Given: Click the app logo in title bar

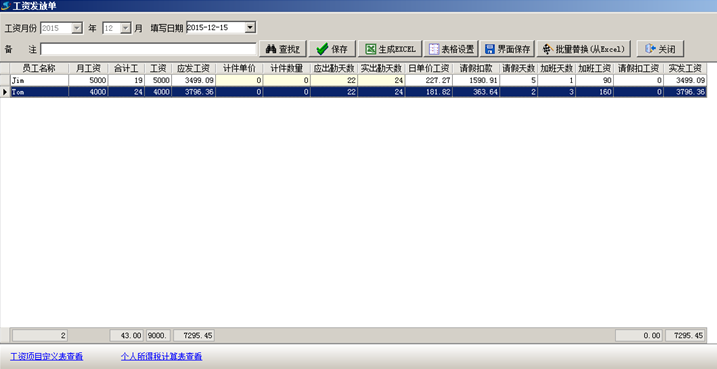Looking at the screenshot, I should (5, 6).
